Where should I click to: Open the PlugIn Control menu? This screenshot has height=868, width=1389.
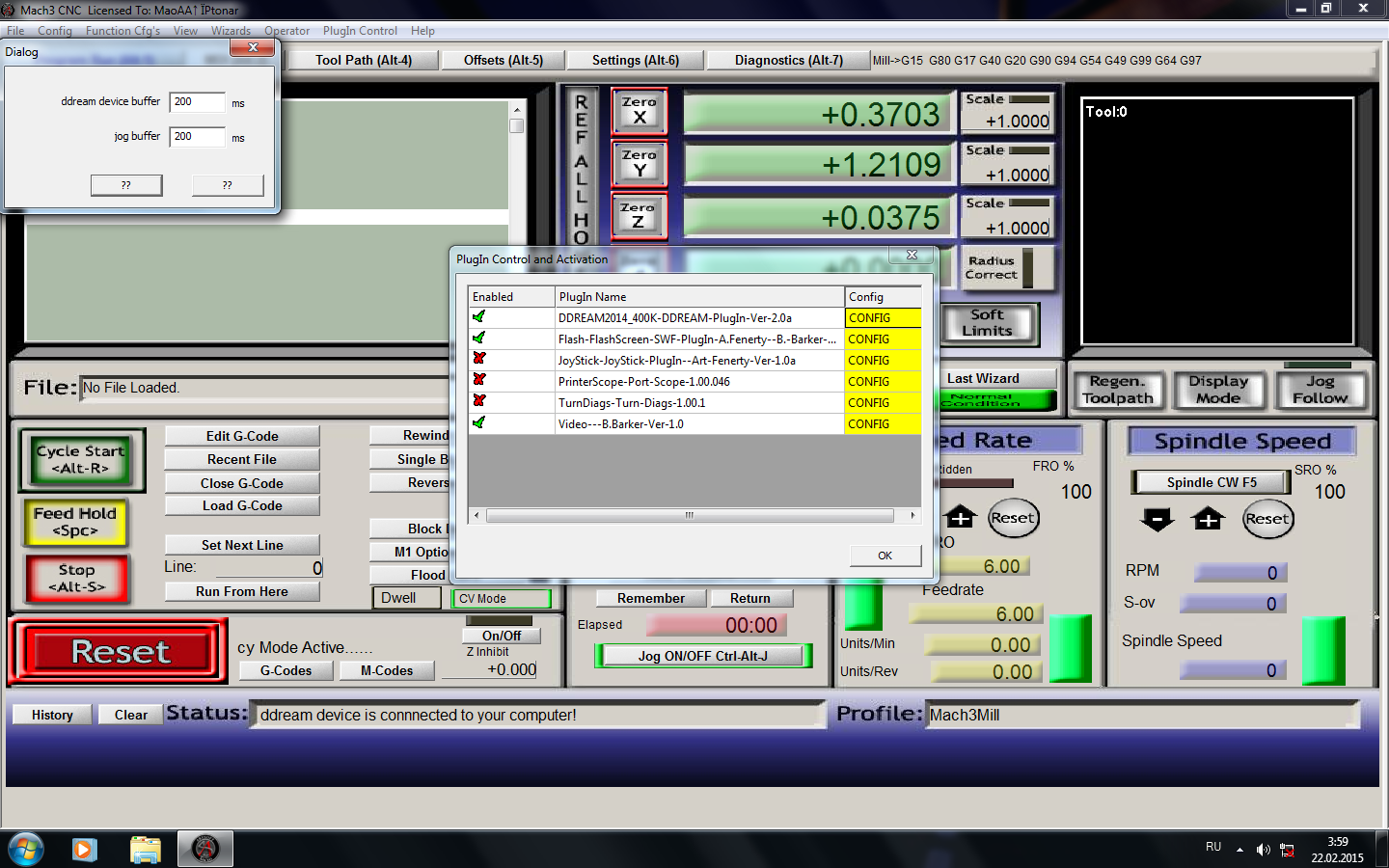point(360,31)
